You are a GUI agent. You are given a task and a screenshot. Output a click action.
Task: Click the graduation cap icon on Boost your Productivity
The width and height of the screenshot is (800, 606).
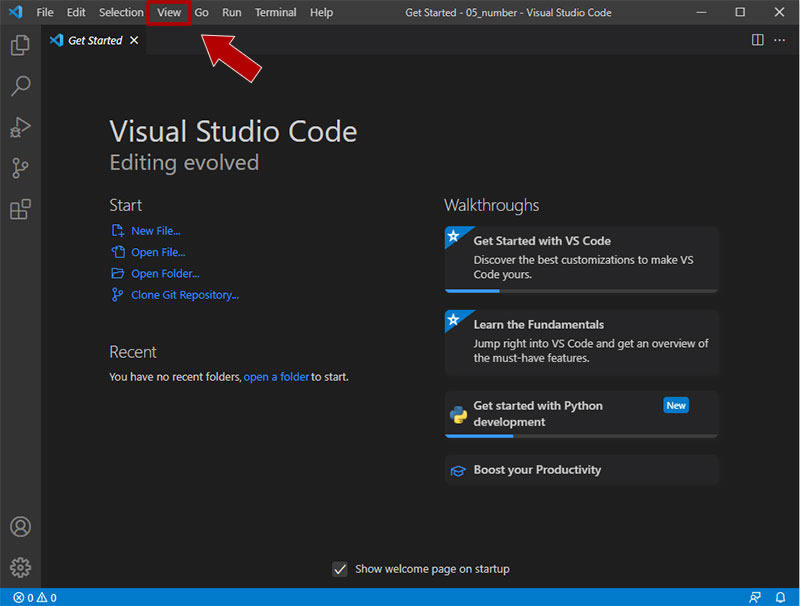tap(458, 471)
